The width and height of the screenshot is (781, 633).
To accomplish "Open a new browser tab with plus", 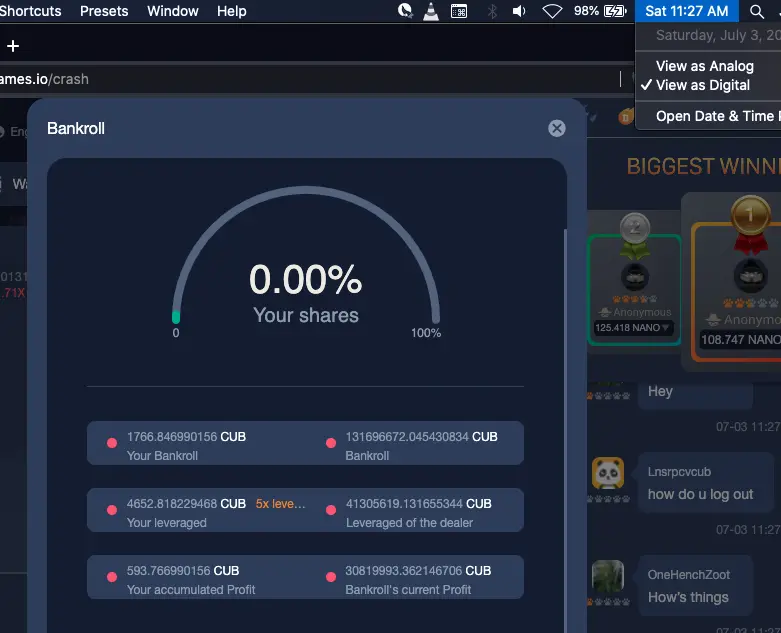I will click(x=13, y=46).
